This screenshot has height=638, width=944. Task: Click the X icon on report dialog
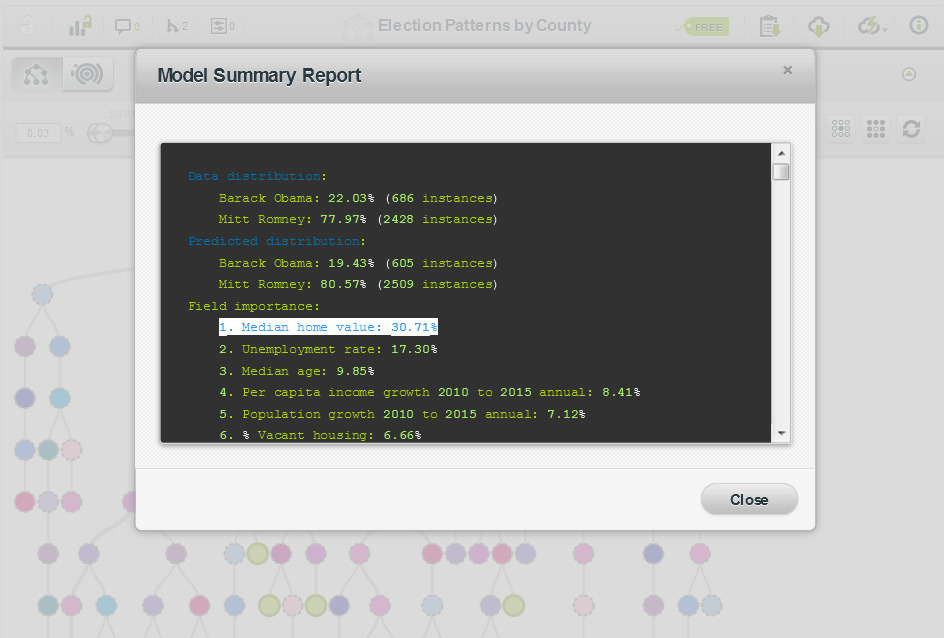tap(787, 70)
